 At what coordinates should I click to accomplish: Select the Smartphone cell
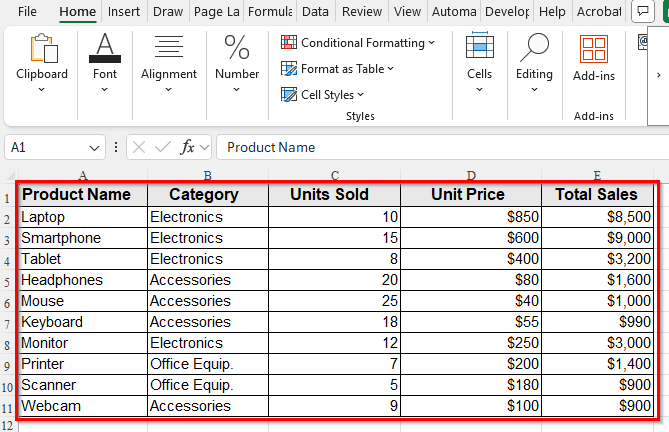83,238
